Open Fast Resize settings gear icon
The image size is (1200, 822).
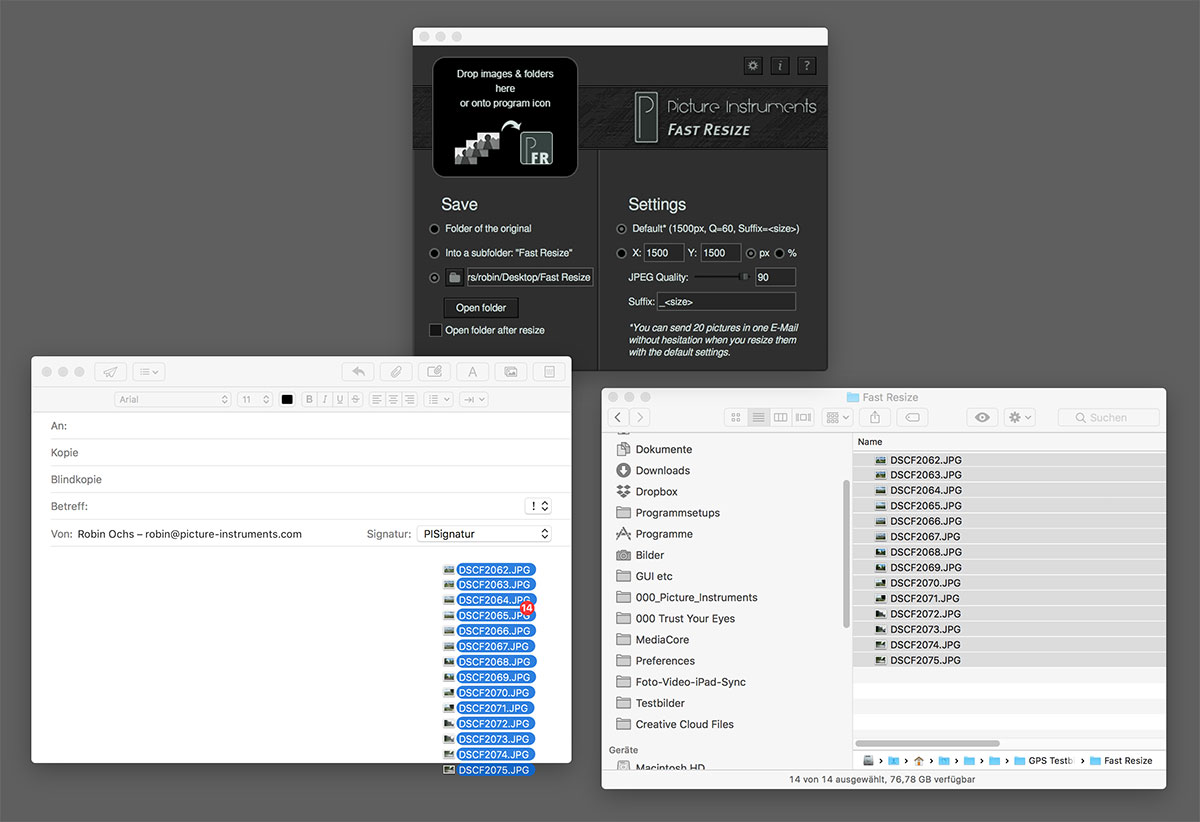pos(753,66)
